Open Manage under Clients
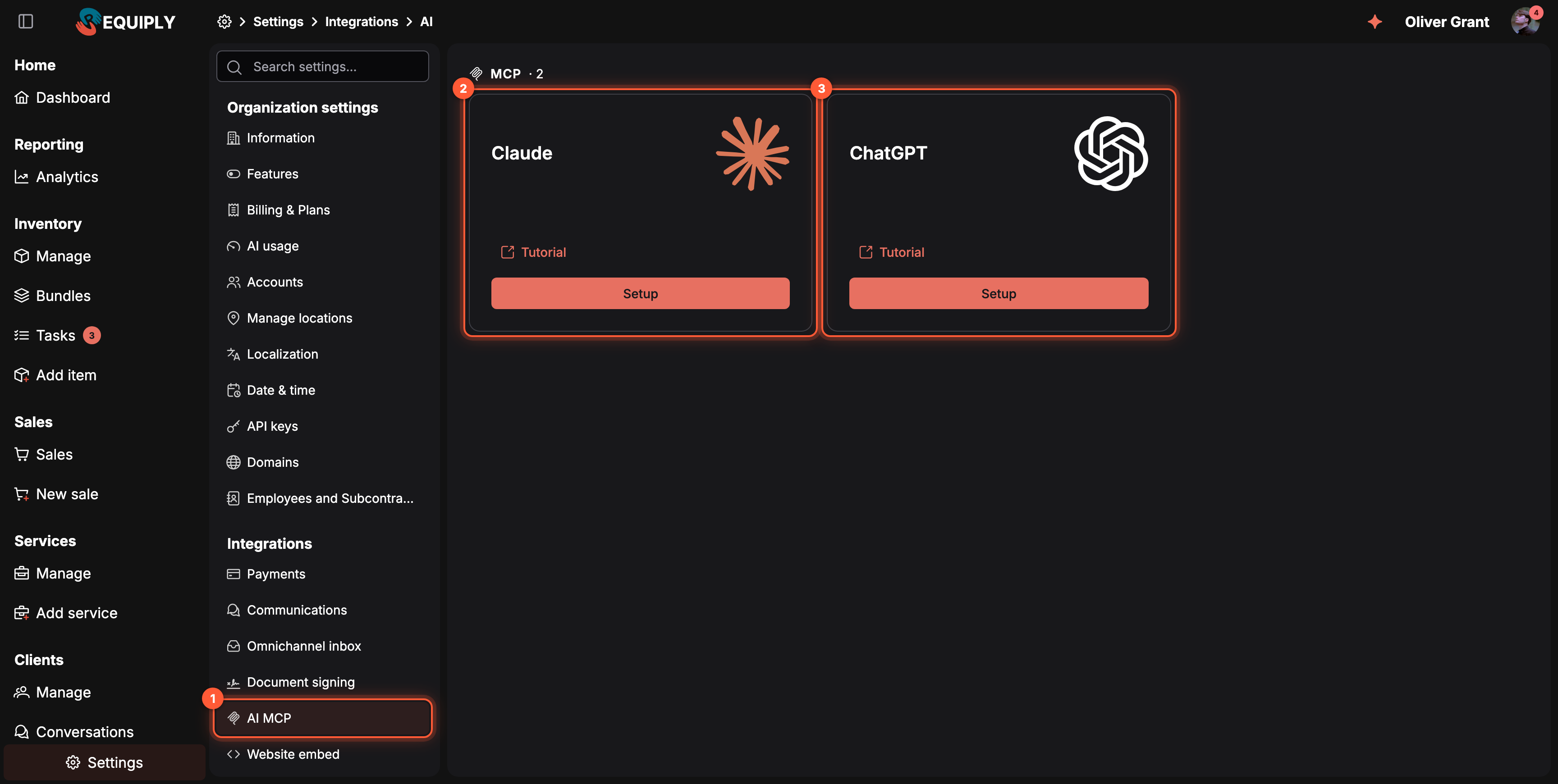 pyautogui.click(x=53, y=692)
